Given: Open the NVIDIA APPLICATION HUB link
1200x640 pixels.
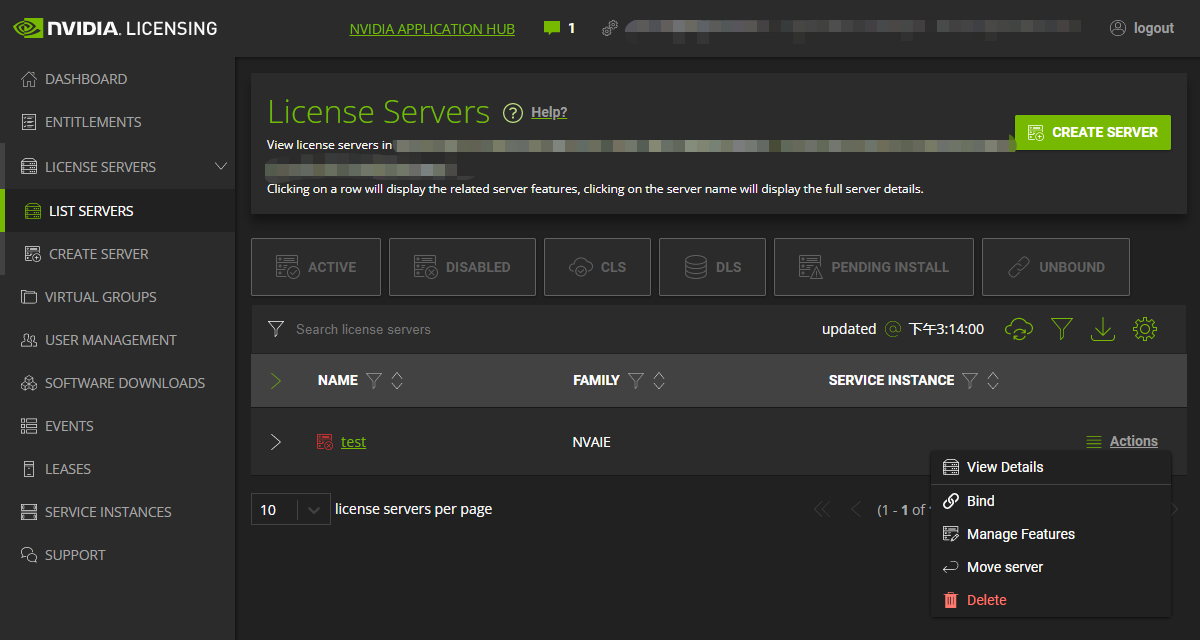Looking at the screenshot, I should click(x=432, y=29).
